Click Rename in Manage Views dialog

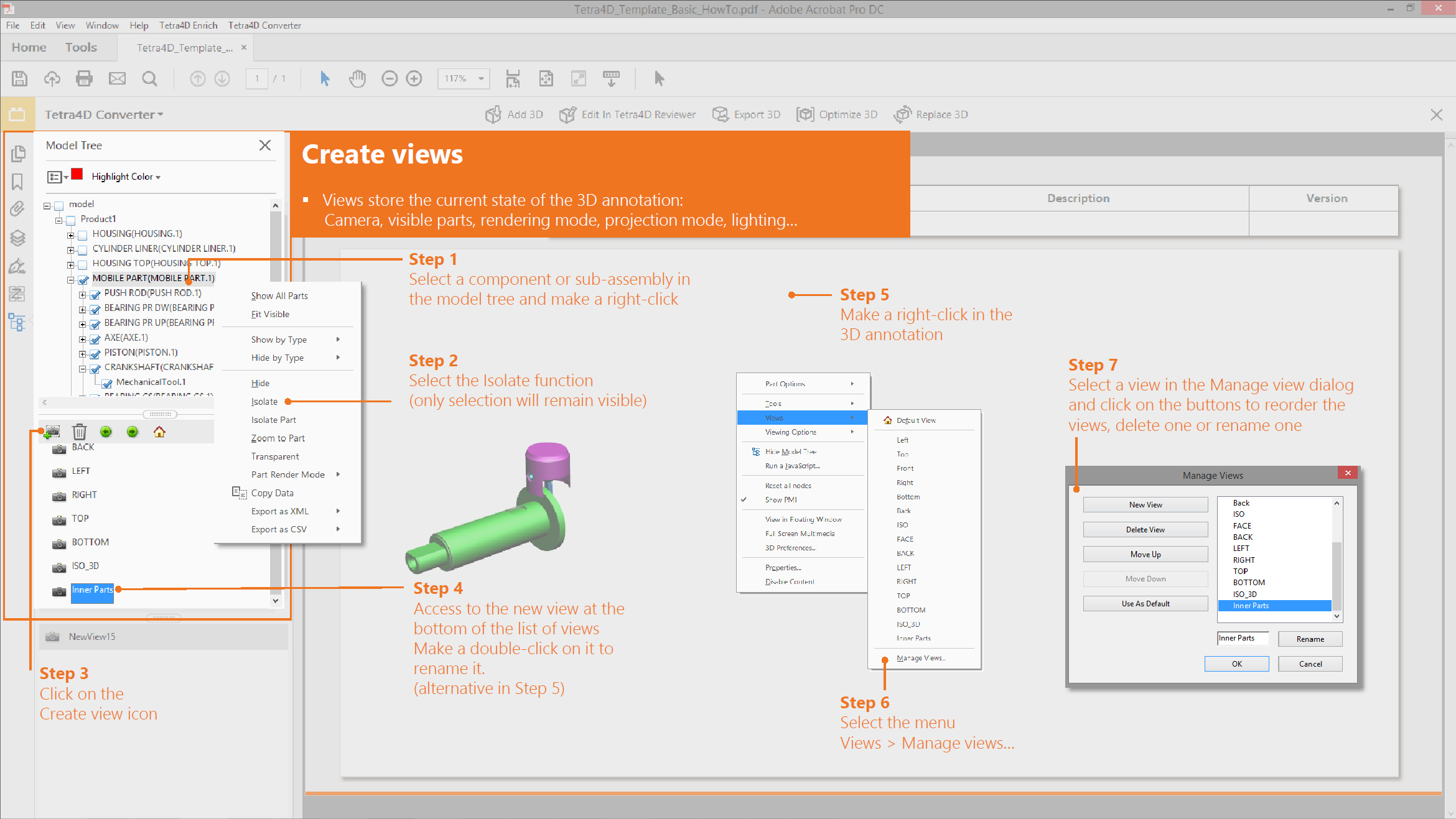tap(1310, 639)
